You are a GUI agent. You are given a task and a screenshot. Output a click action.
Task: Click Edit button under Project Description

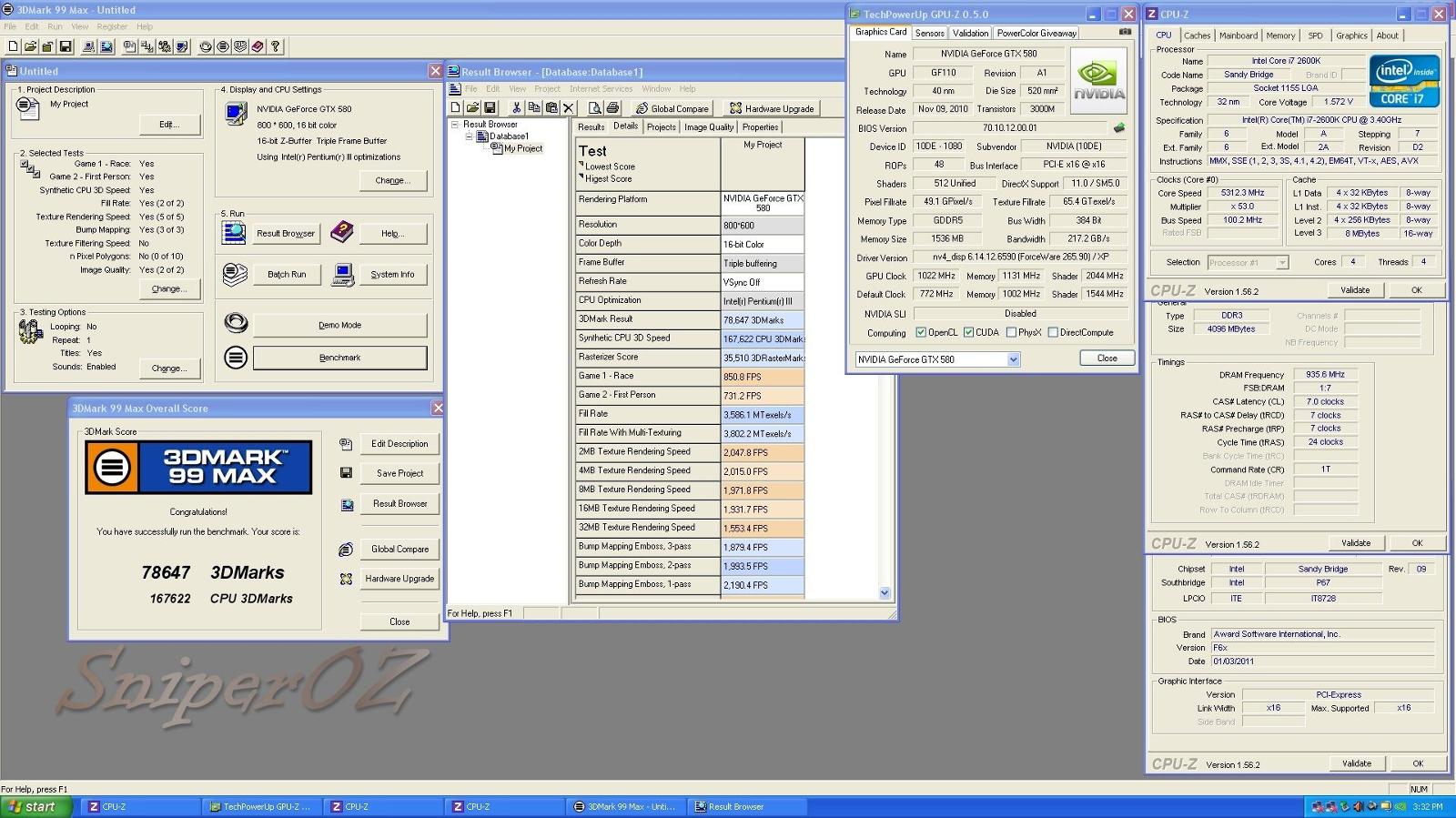pyautogui.click(x=169, y=125)
